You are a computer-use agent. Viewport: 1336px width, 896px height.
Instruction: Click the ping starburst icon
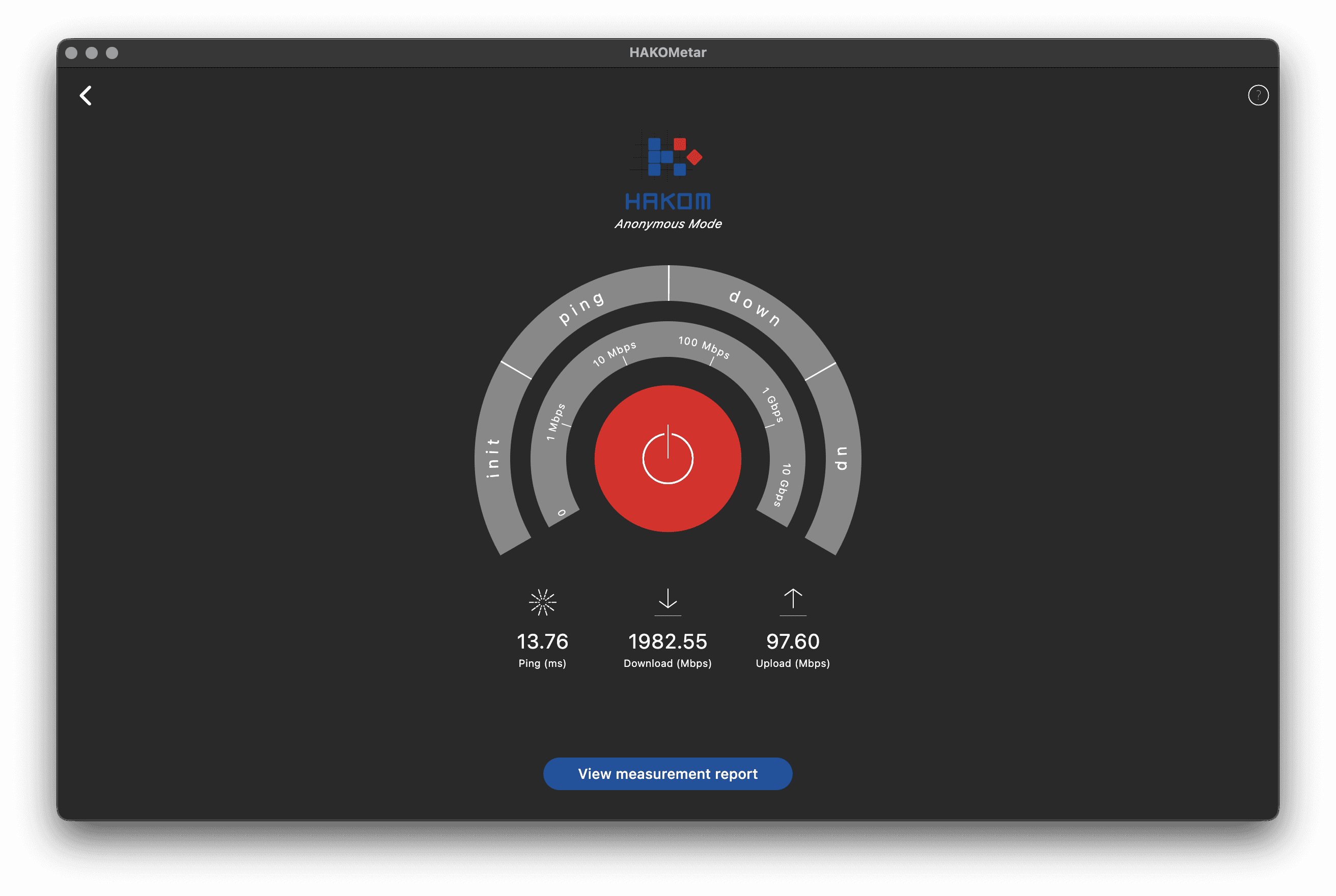click(542, 602)
